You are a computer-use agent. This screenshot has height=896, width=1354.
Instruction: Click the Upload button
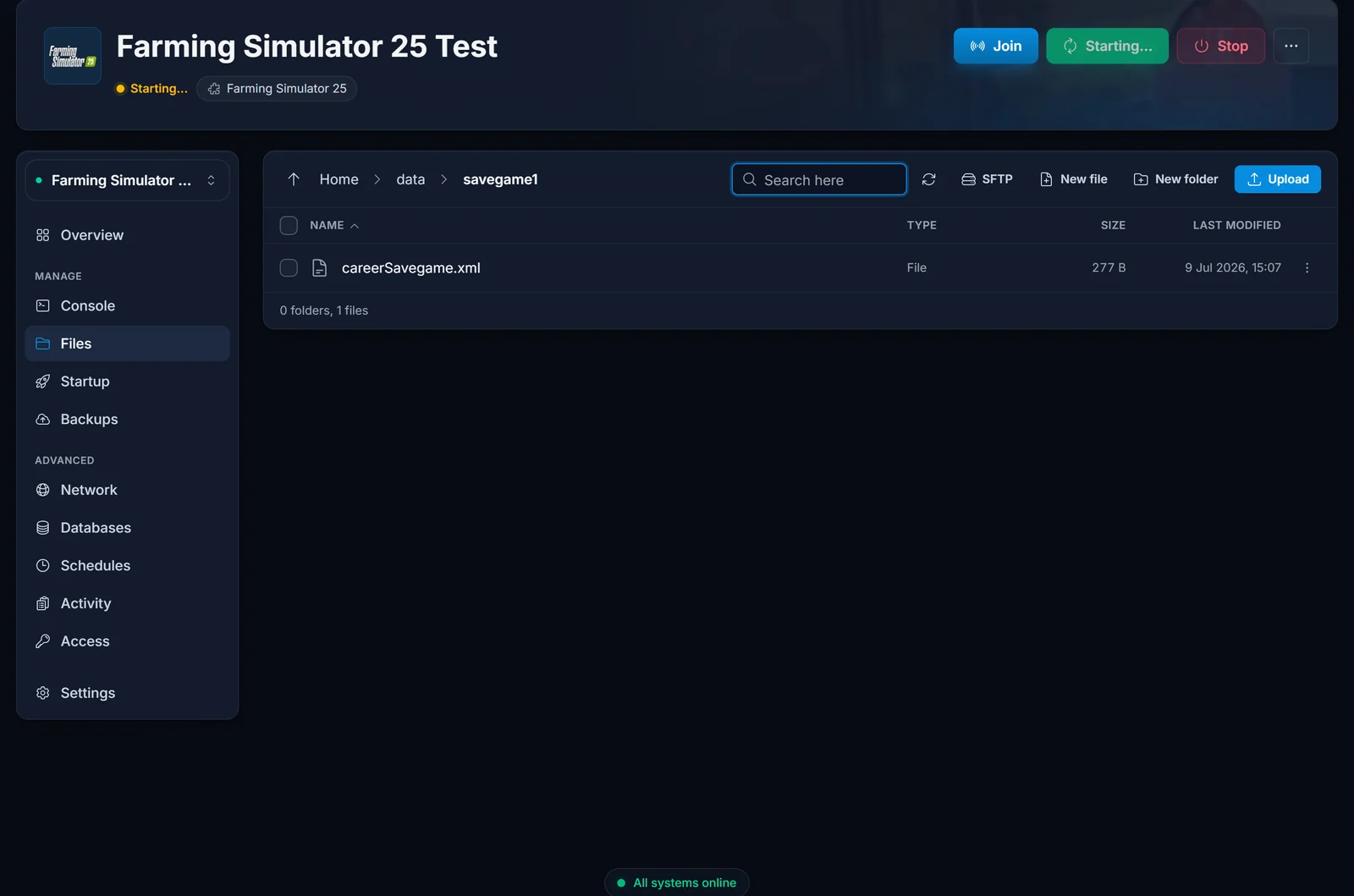pos(1278,179)
